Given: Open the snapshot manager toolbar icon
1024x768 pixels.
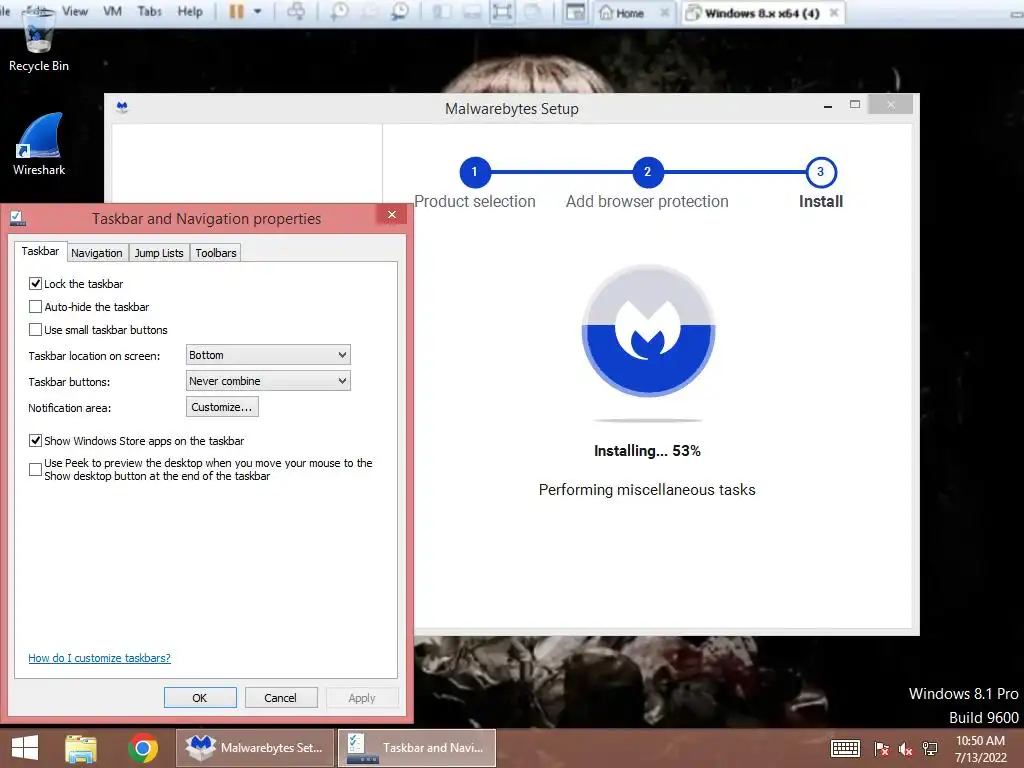Looking at the screenshot, I should pyautogui.click(x=400, y=12).
